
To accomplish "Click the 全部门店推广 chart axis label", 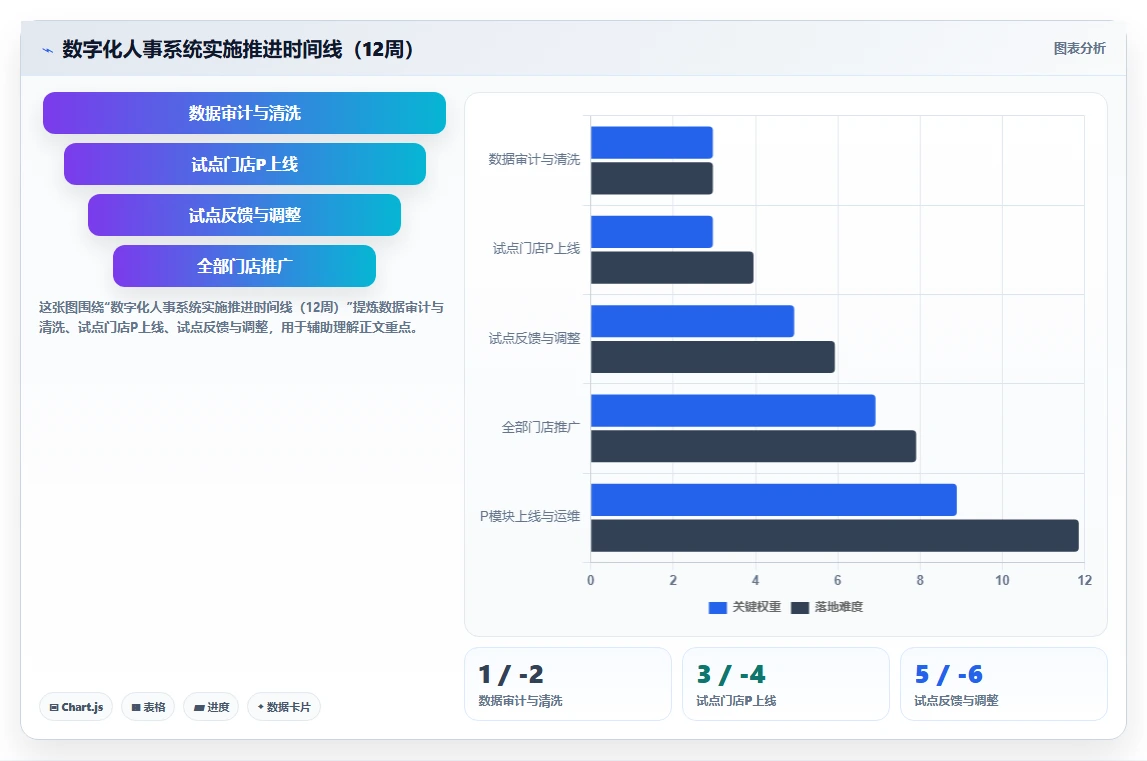I will pyautogui.click(x=541, y=427).
